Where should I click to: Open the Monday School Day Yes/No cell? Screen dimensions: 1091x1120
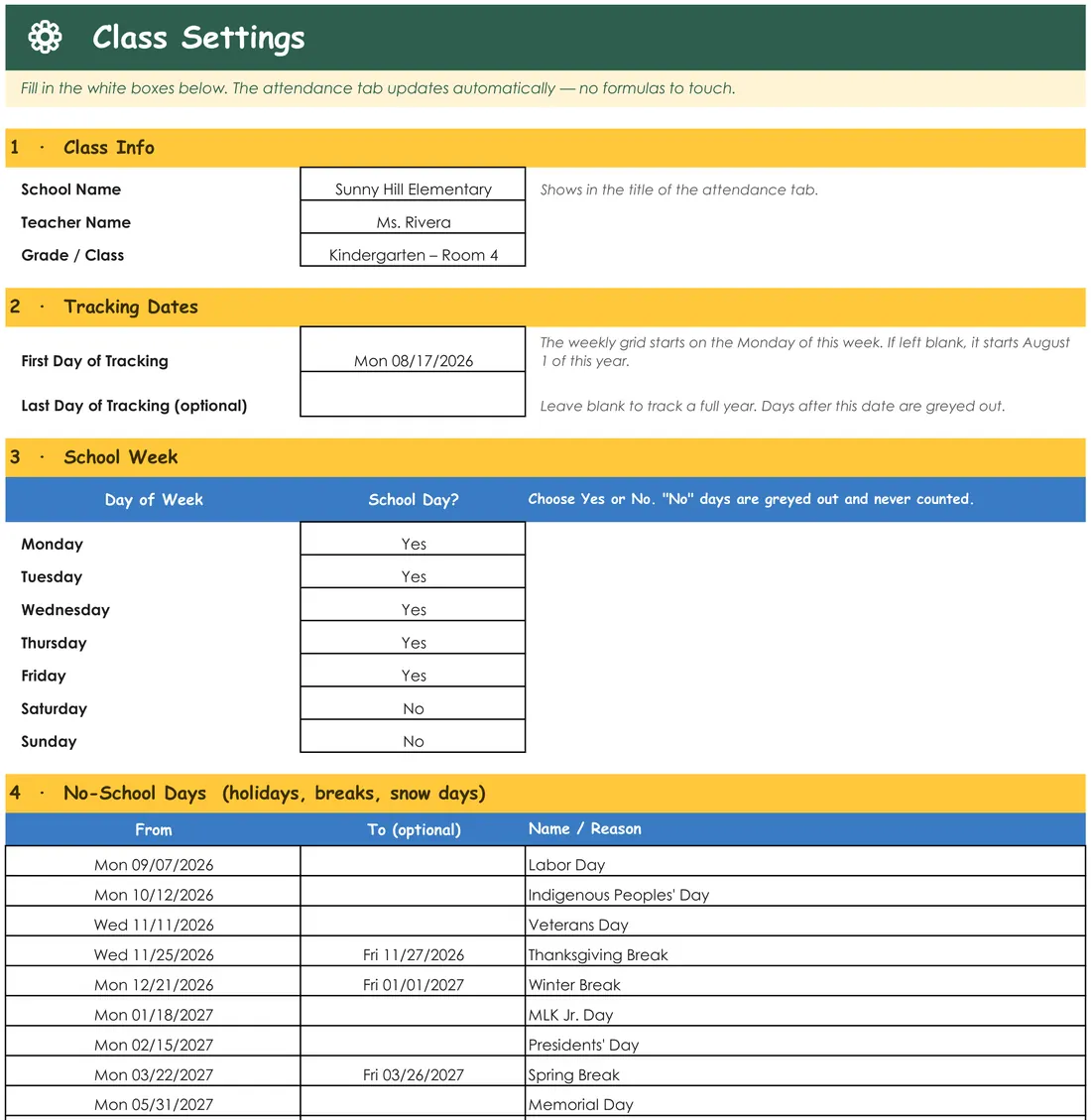pos(413,539)
